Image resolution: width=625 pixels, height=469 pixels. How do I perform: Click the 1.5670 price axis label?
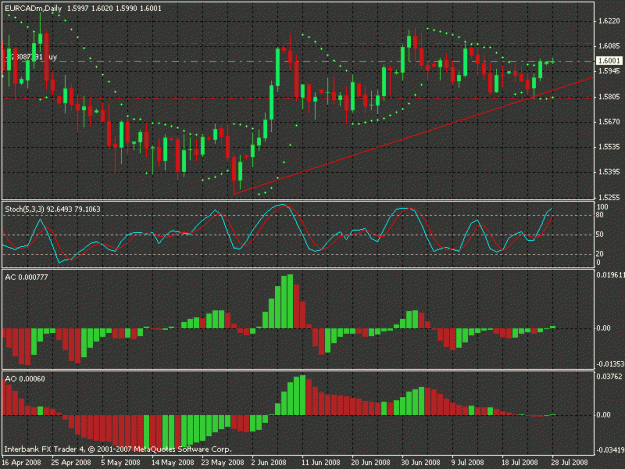609,122
